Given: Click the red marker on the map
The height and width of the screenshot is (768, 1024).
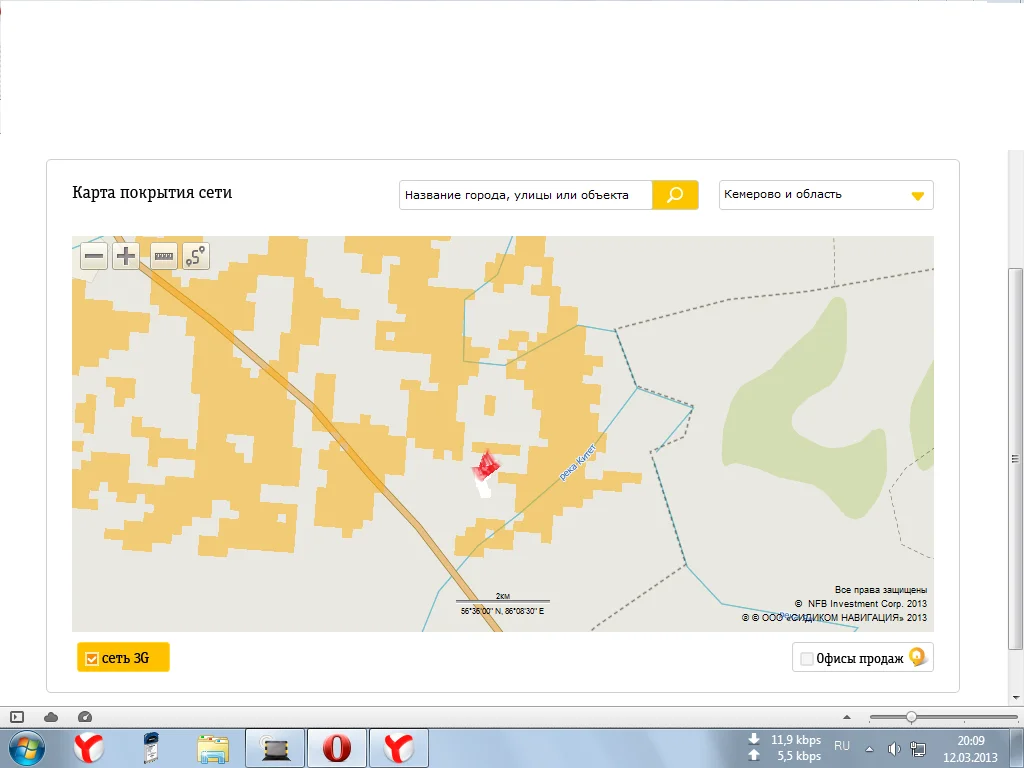Looking at the screenshot, I should (486, 465).
